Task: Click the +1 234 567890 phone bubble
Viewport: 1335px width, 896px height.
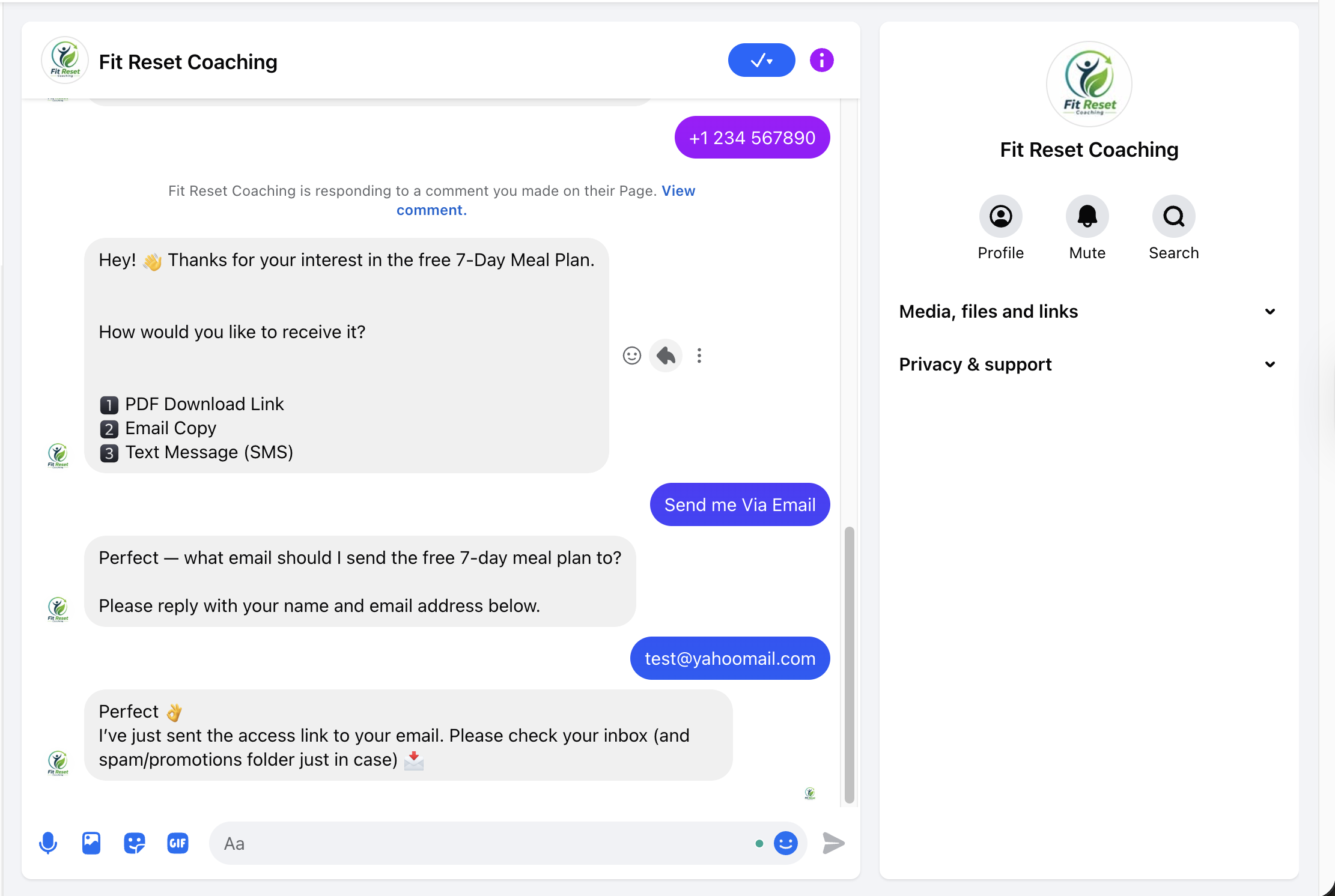Action: [752, 138]
